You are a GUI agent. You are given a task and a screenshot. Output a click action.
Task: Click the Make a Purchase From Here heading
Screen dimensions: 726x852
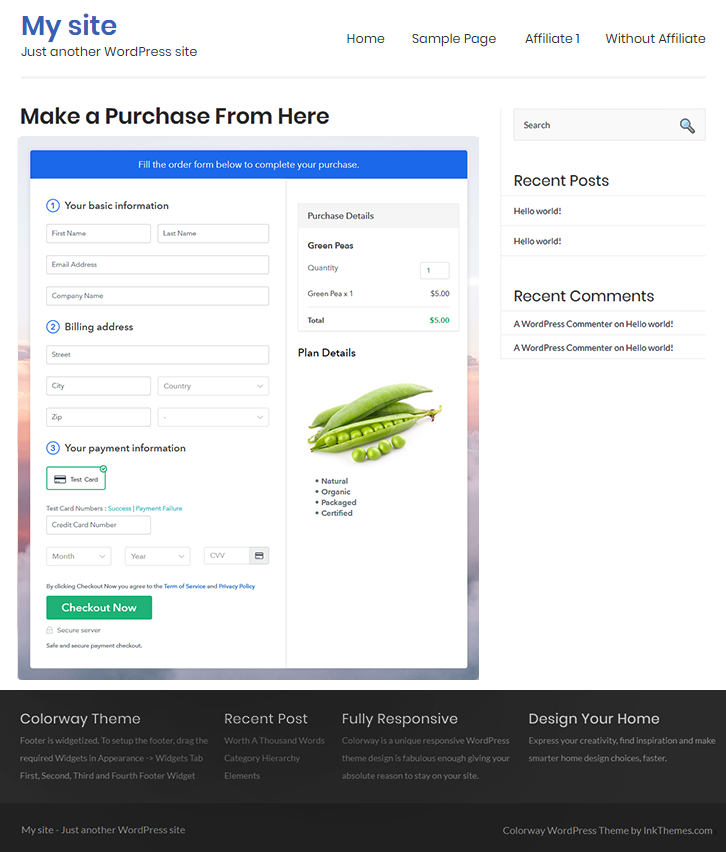pos(174,116)
